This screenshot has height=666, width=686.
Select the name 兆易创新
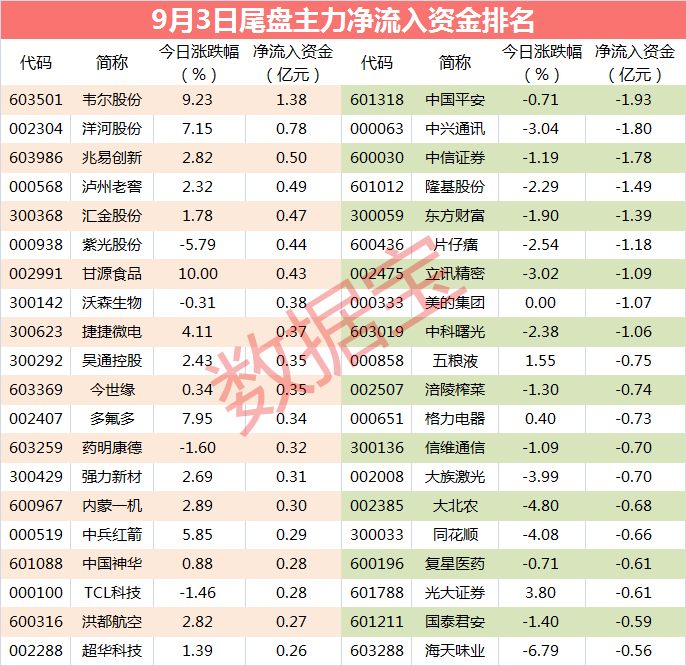[112, 158]
